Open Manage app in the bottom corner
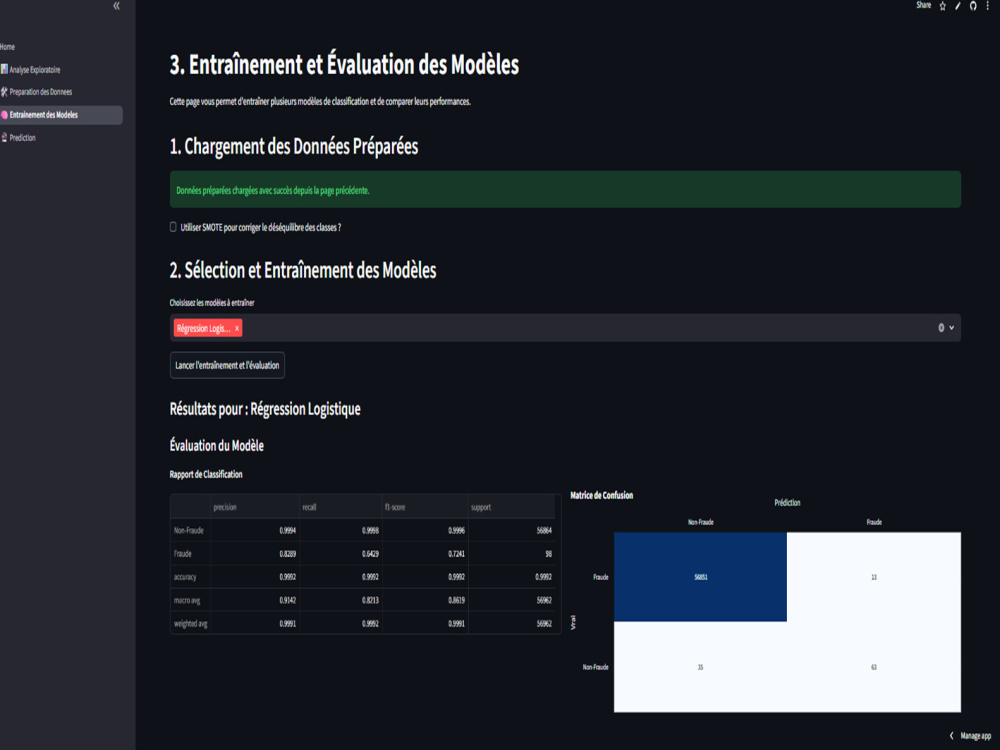Viewport: 1000px width, 750px height. click(x=976, y=736)
